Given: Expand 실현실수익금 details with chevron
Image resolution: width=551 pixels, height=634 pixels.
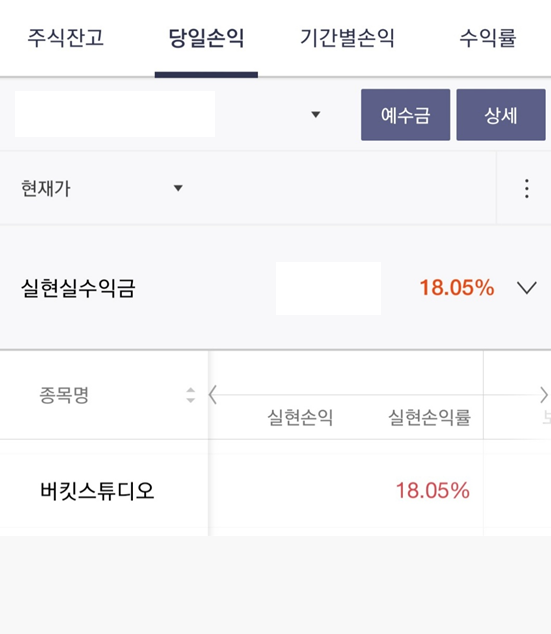Looking at the screenshot, I should (x=527, y=288).
